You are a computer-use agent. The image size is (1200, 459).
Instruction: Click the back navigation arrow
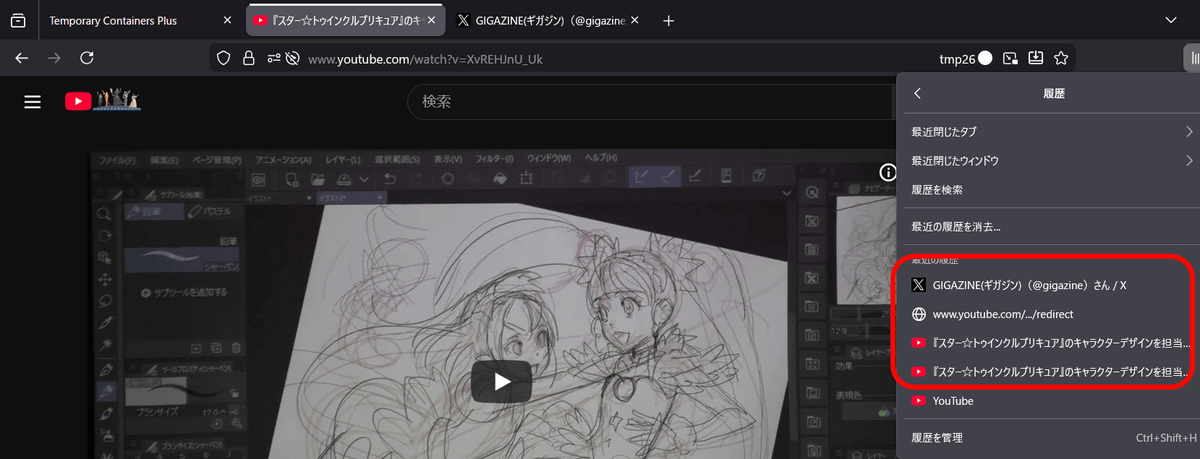tap(21, 58)
